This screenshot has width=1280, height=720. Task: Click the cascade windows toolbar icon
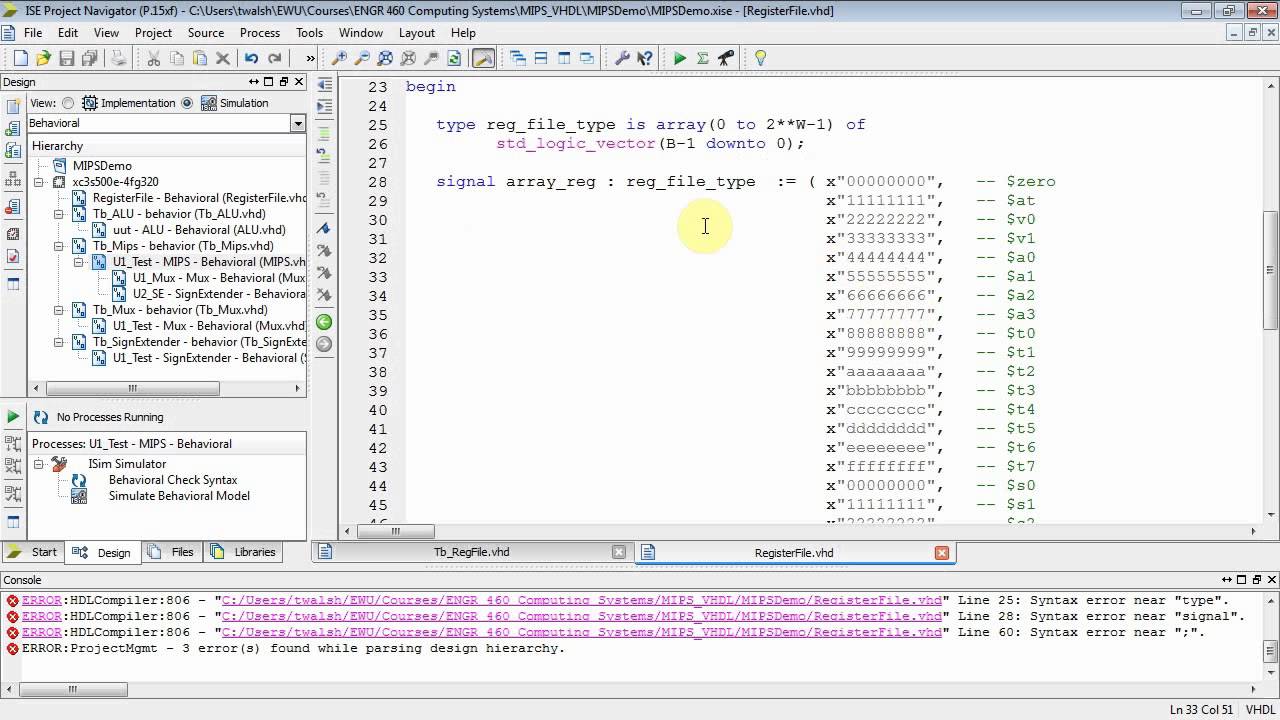[518, 58]
